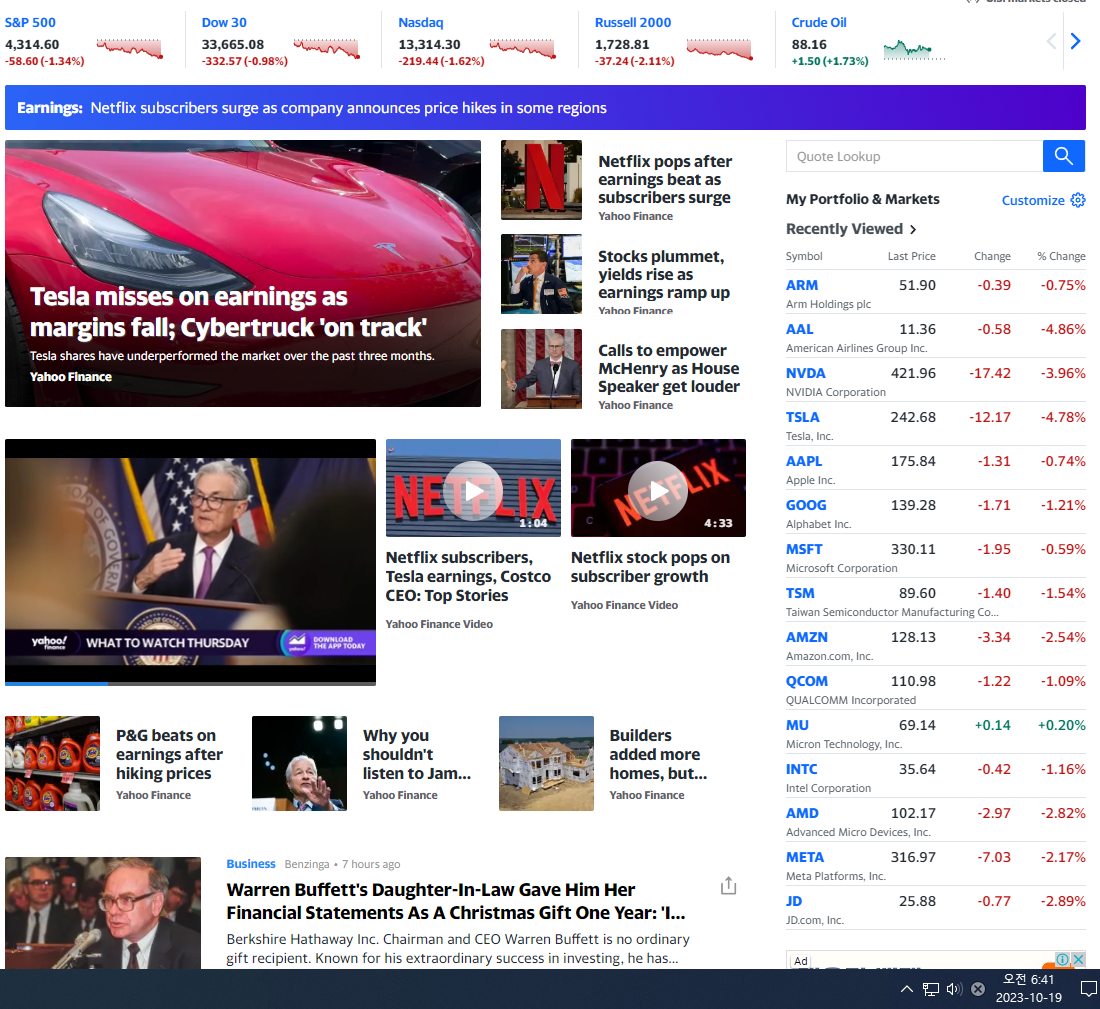Image resolution: width=1100 pixels, height=1009 pixels.
Task: Click the ticker's left arrow
Action: [x=1051, y=41]
